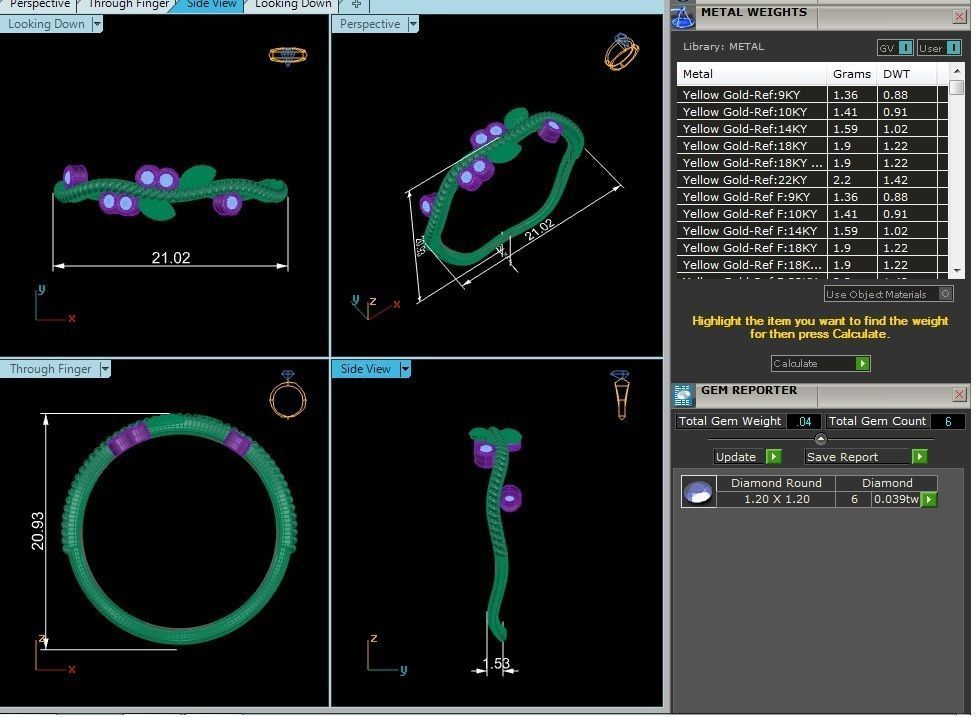Switch to the Side View tab
This screenshot has height=717, width=977.
(x=212, y=4)
